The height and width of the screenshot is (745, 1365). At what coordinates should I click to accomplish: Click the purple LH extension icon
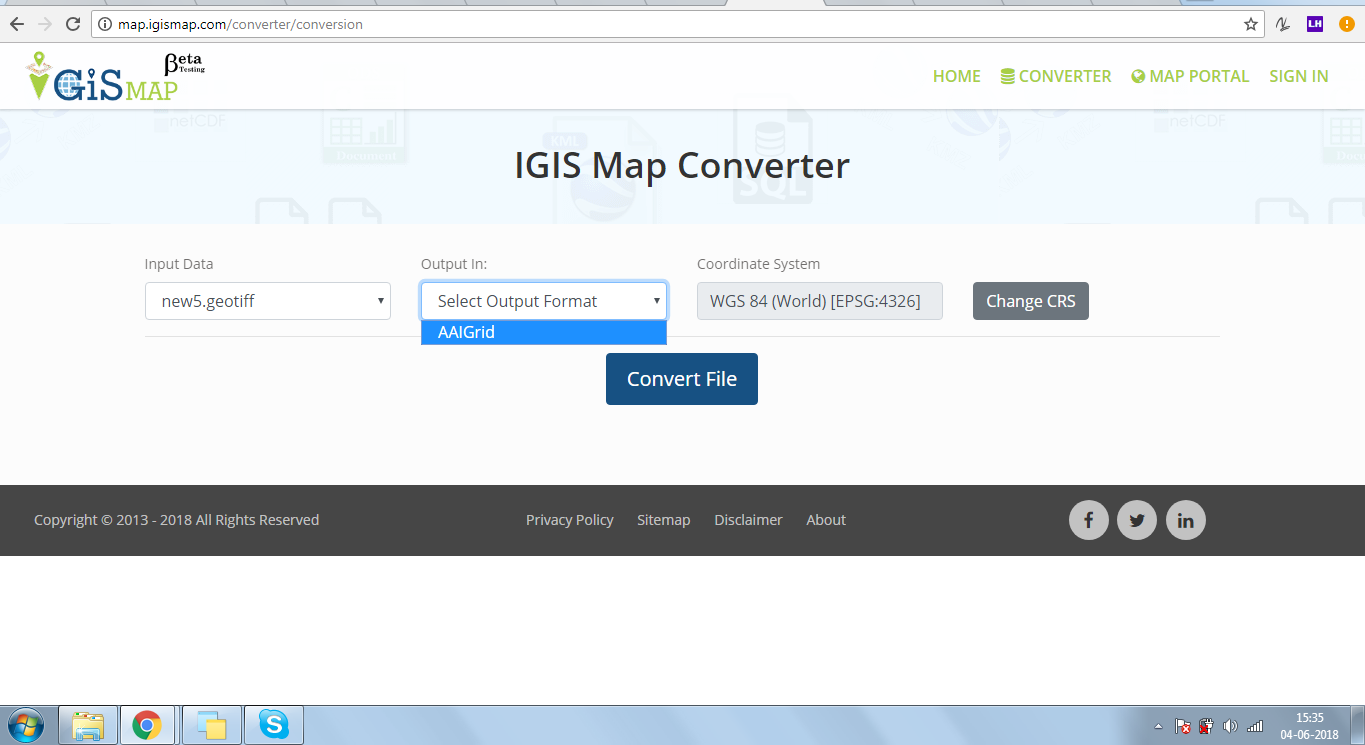coord(1315,24)
